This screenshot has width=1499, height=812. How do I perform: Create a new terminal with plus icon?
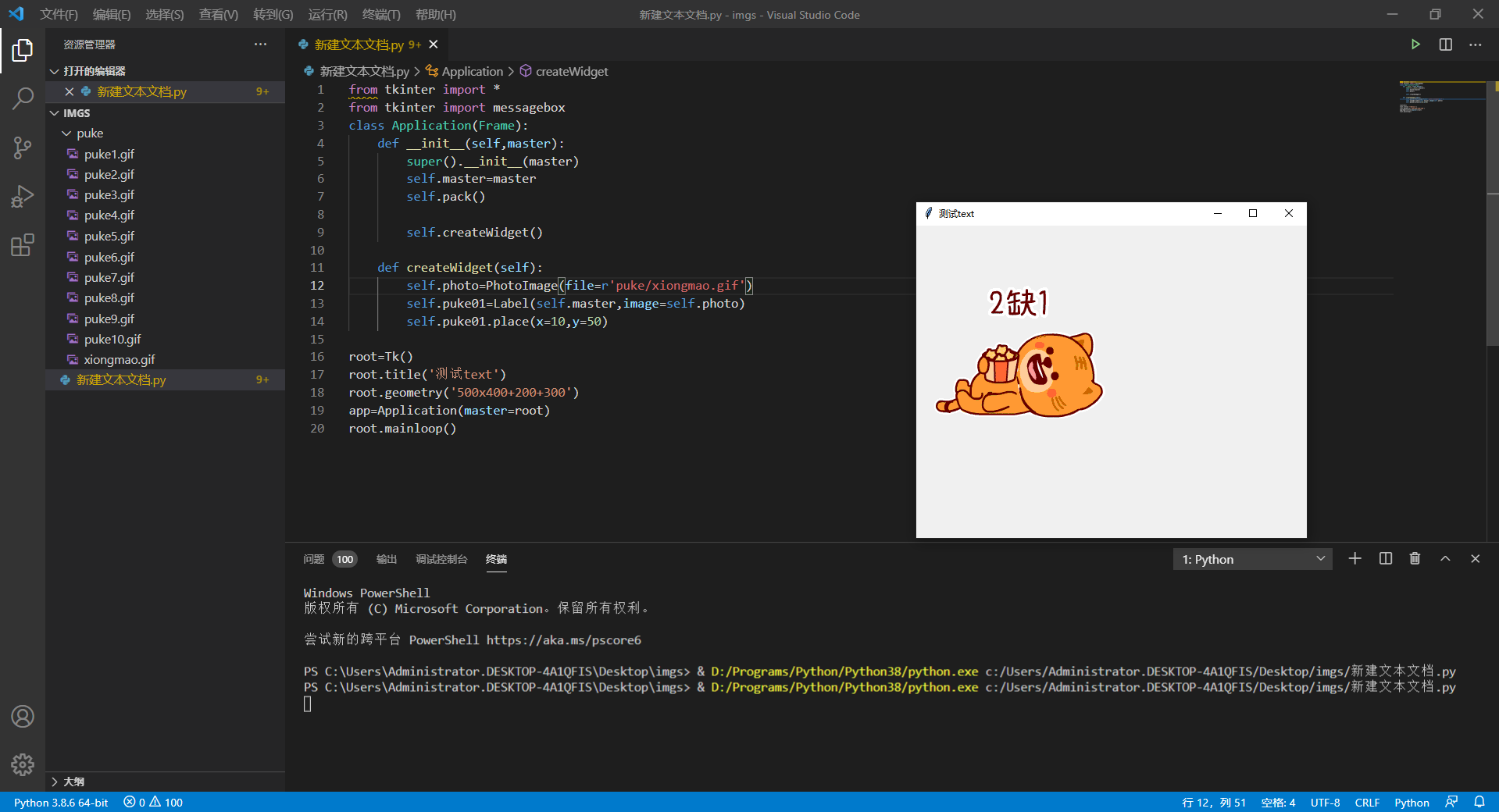(x=1354, y=558)
